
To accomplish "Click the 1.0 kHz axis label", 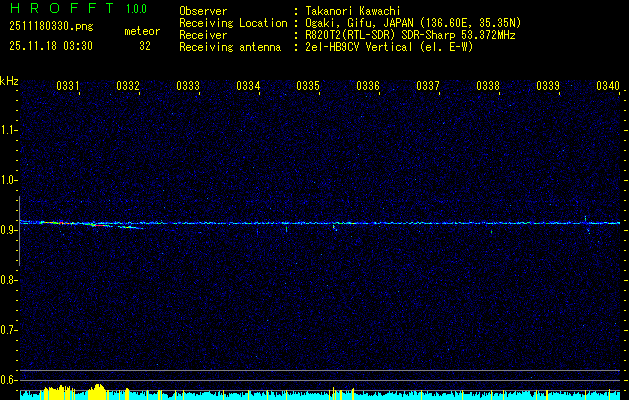I will [x=9, y=180].
